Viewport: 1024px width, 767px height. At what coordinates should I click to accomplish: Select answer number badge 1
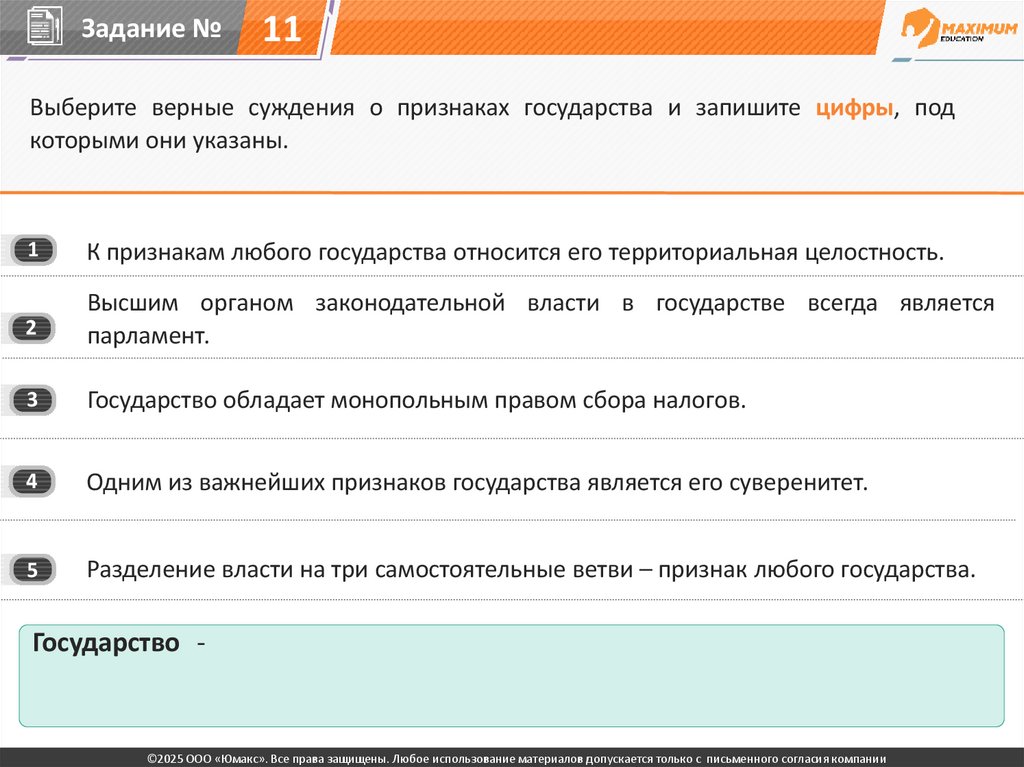[x=33, y=250]
